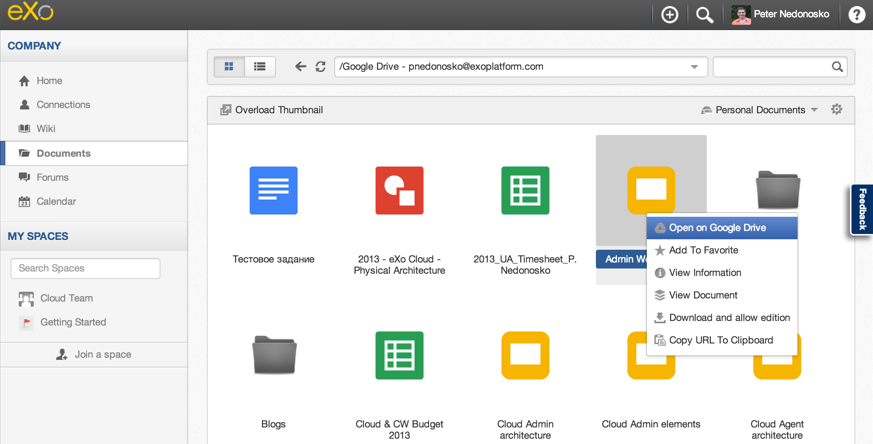Open the plus create menu in top bar
The image size is (873, 444).
point(669,14)
